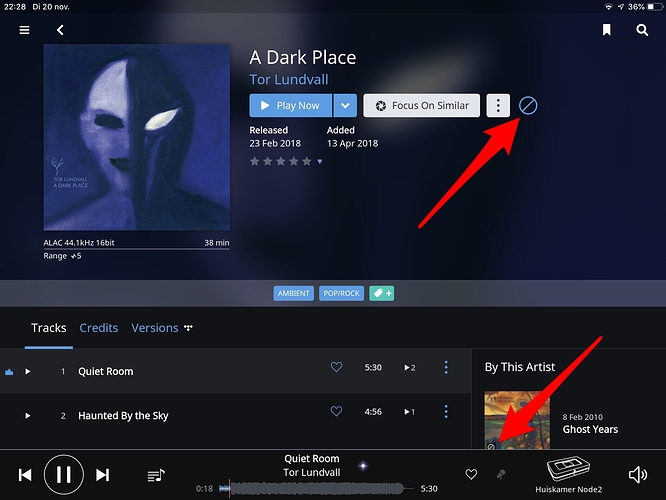666x500 pixels.
Task: Click Quiet Room play count indicator
Action: click(x=409, y=367)
